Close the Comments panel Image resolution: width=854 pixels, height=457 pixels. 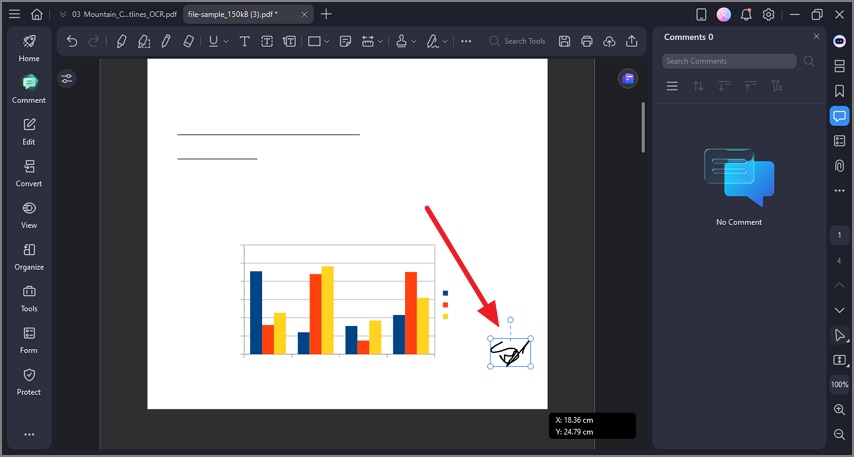(816, 36)
